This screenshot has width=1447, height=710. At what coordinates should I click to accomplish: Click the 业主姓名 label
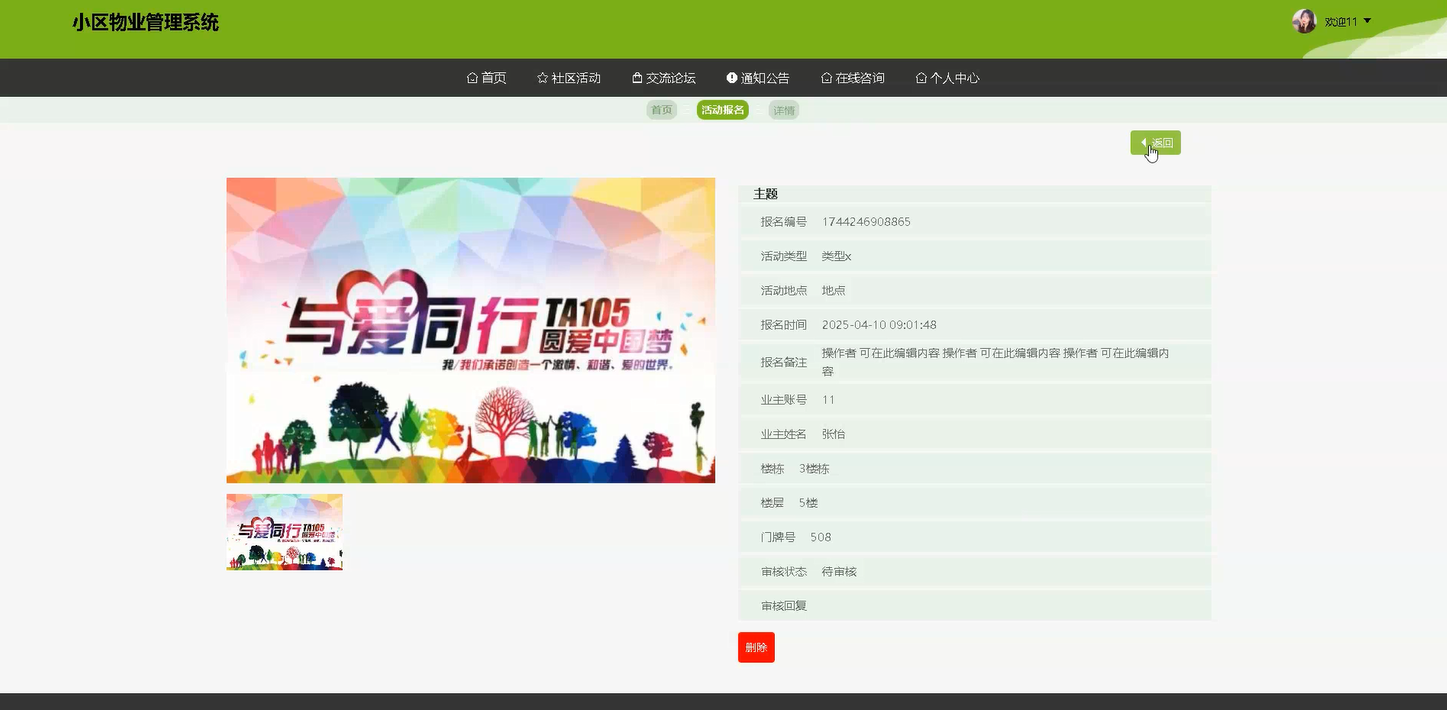click(784, 434)
